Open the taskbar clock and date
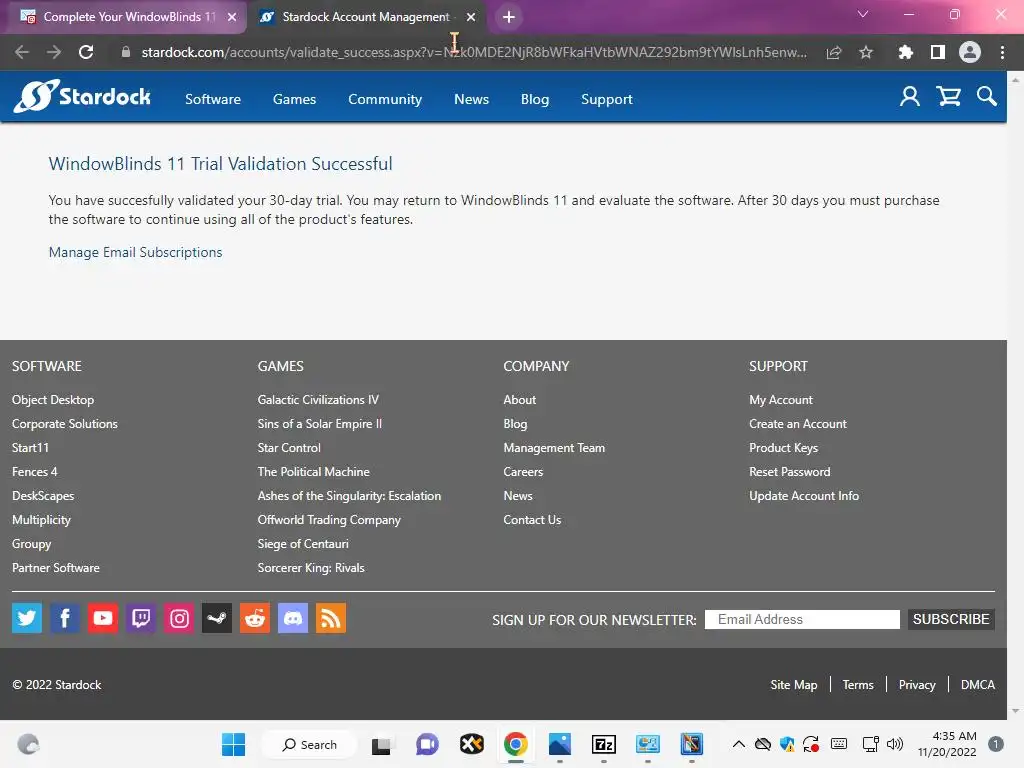Image resolution: width=1024 pixels, height=768 pixels. click(947, 744)
